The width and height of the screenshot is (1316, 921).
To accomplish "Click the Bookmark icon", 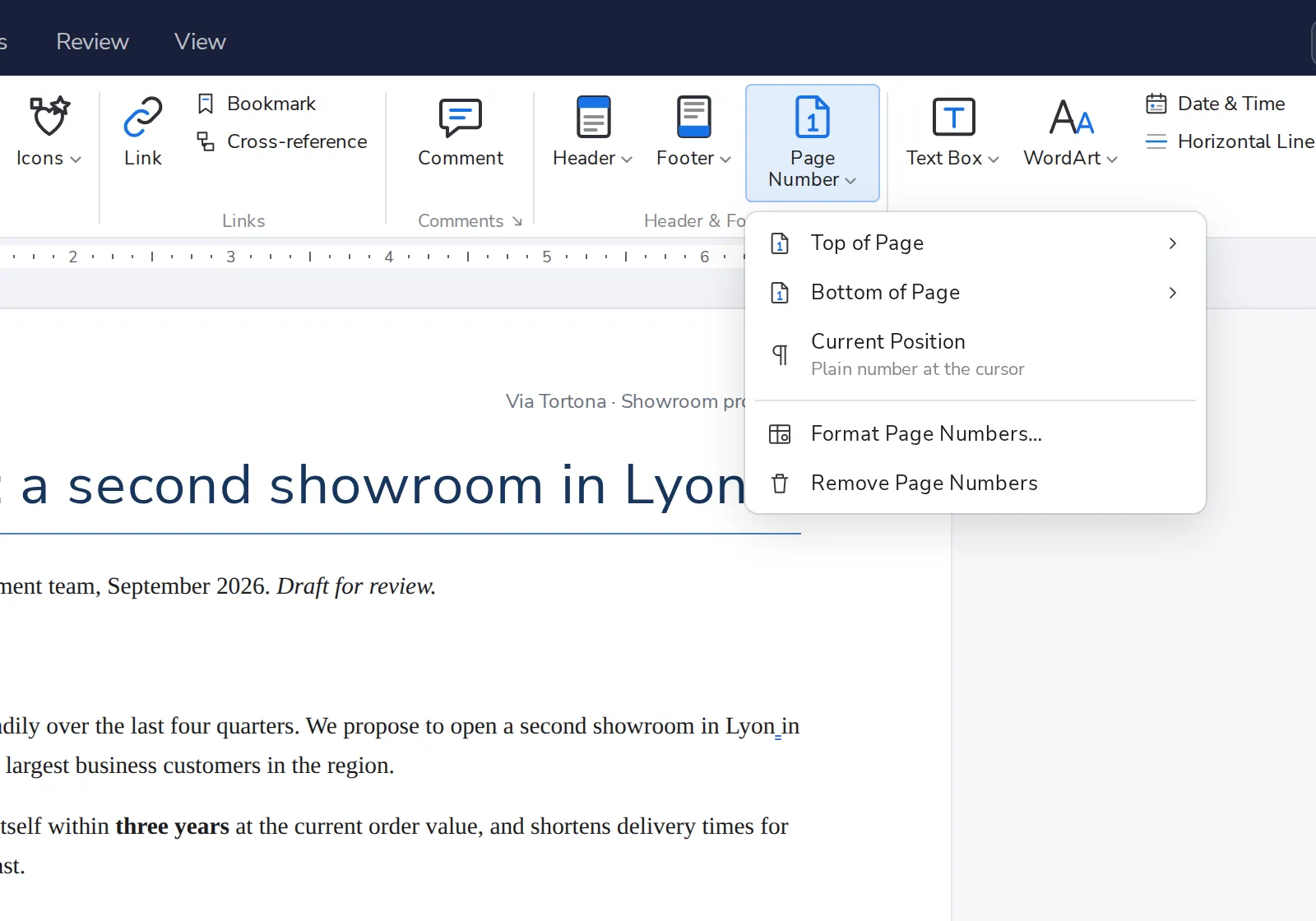I will [x=206, y=104].
